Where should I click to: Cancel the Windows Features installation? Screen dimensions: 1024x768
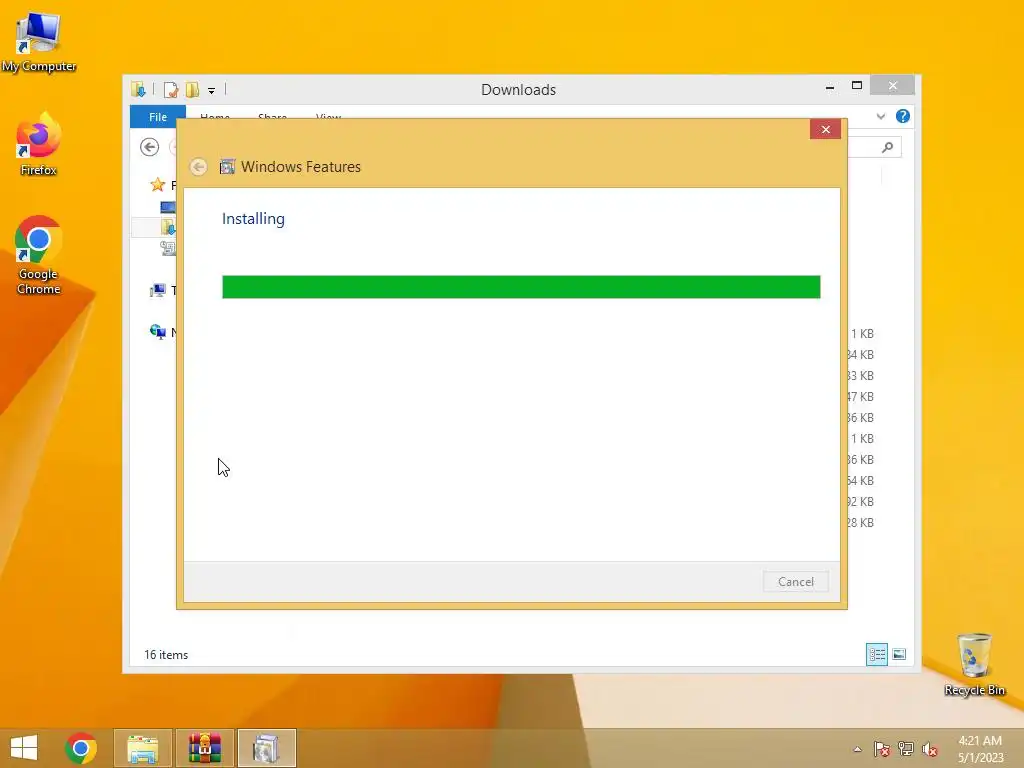(795, 581)
